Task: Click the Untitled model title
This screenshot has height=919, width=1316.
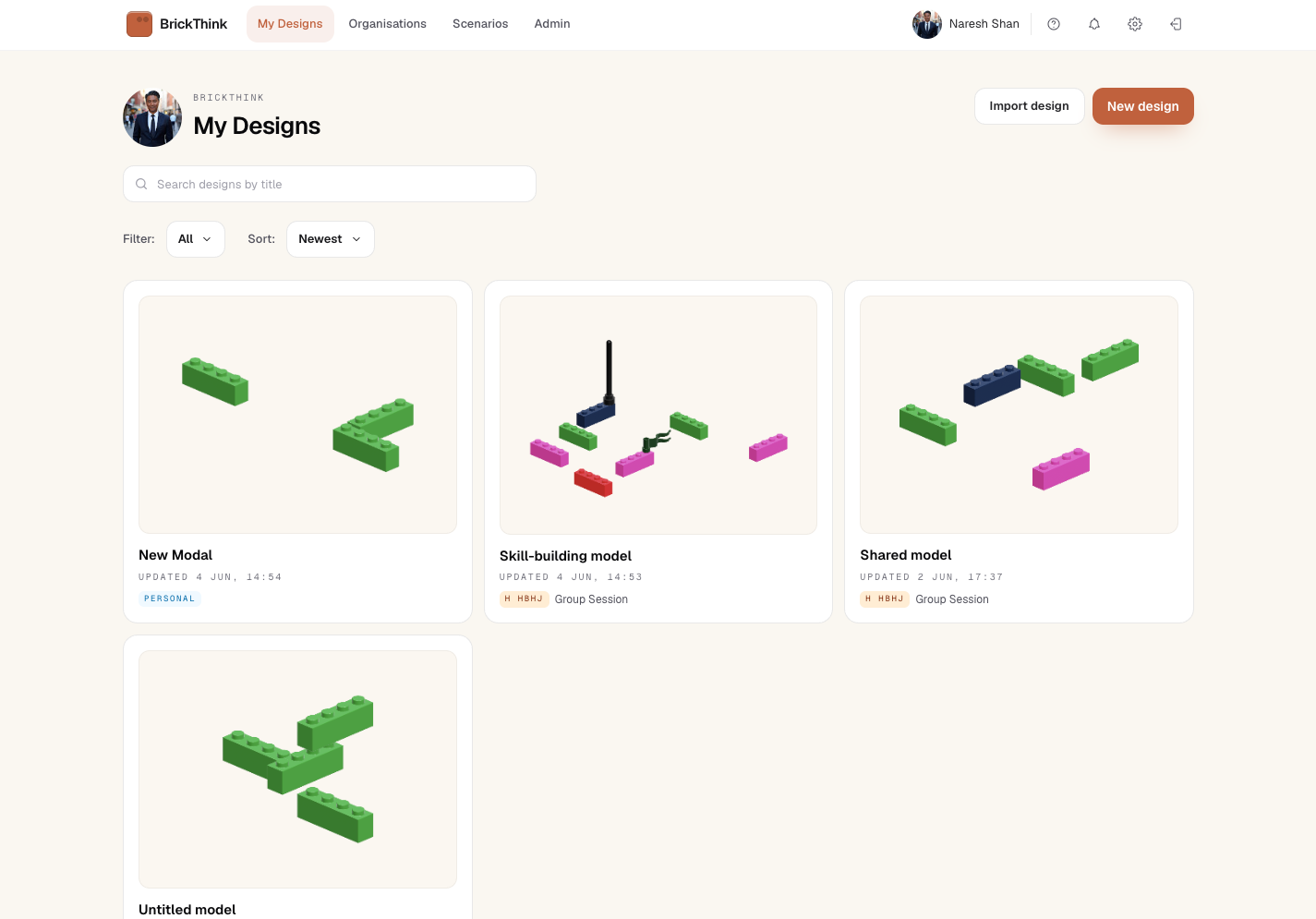Action: click(x=187, y=910)
